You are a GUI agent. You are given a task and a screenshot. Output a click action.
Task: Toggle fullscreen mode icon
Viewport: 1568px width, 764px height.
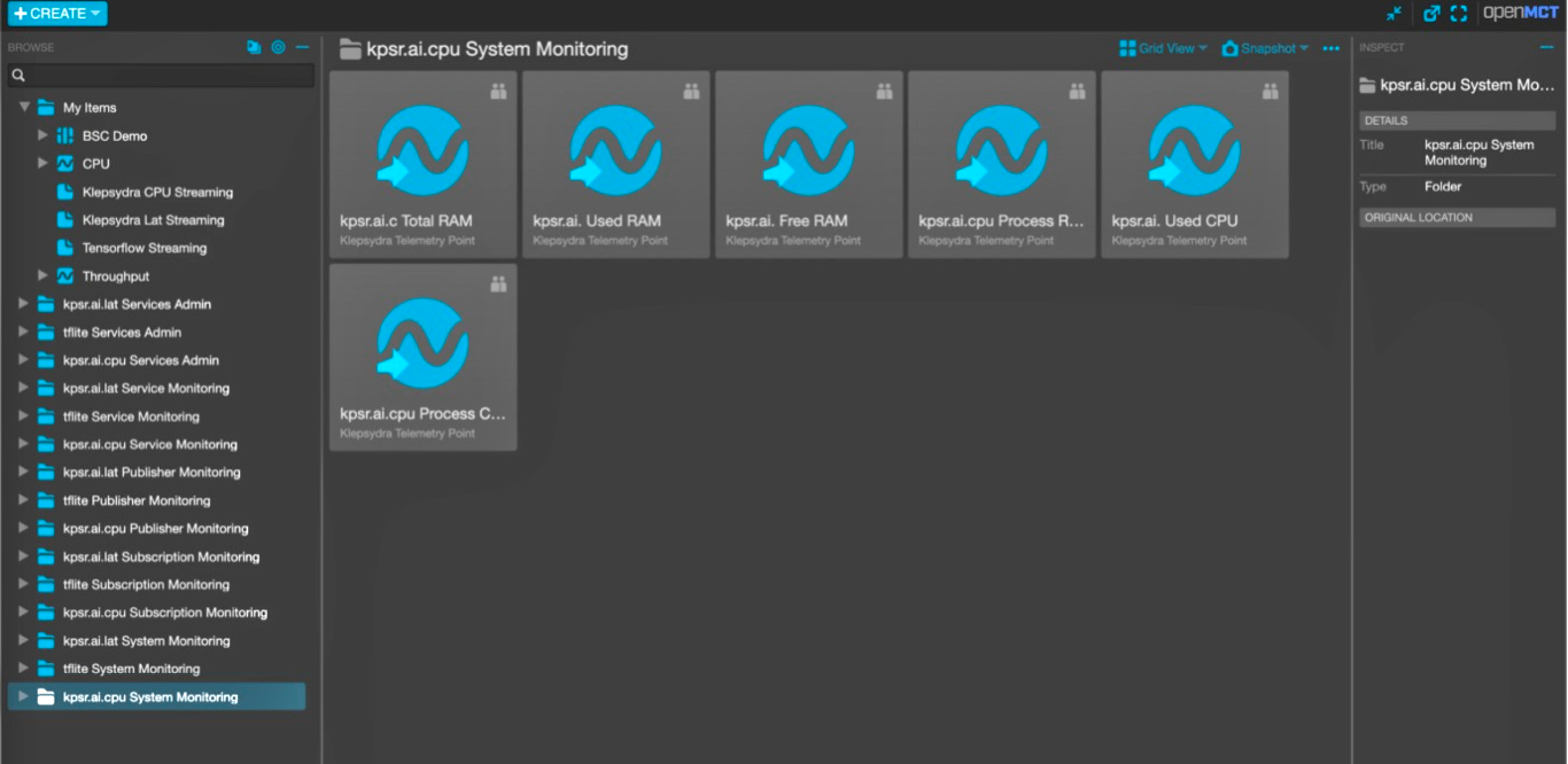coord(1459,13)
